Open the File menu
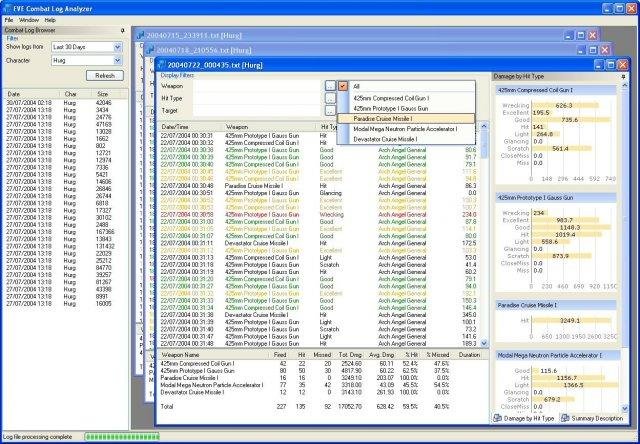This screenshot has width=640, height=444. point(9,20)
